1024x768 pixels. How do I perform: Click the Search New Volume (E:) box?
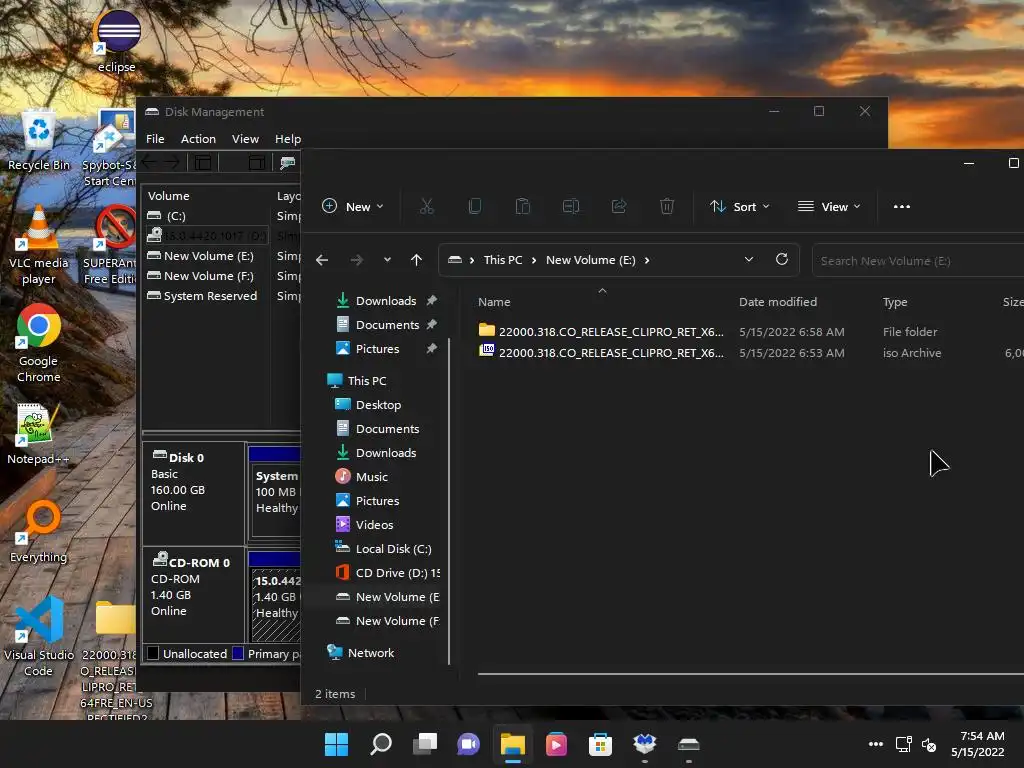918,261
